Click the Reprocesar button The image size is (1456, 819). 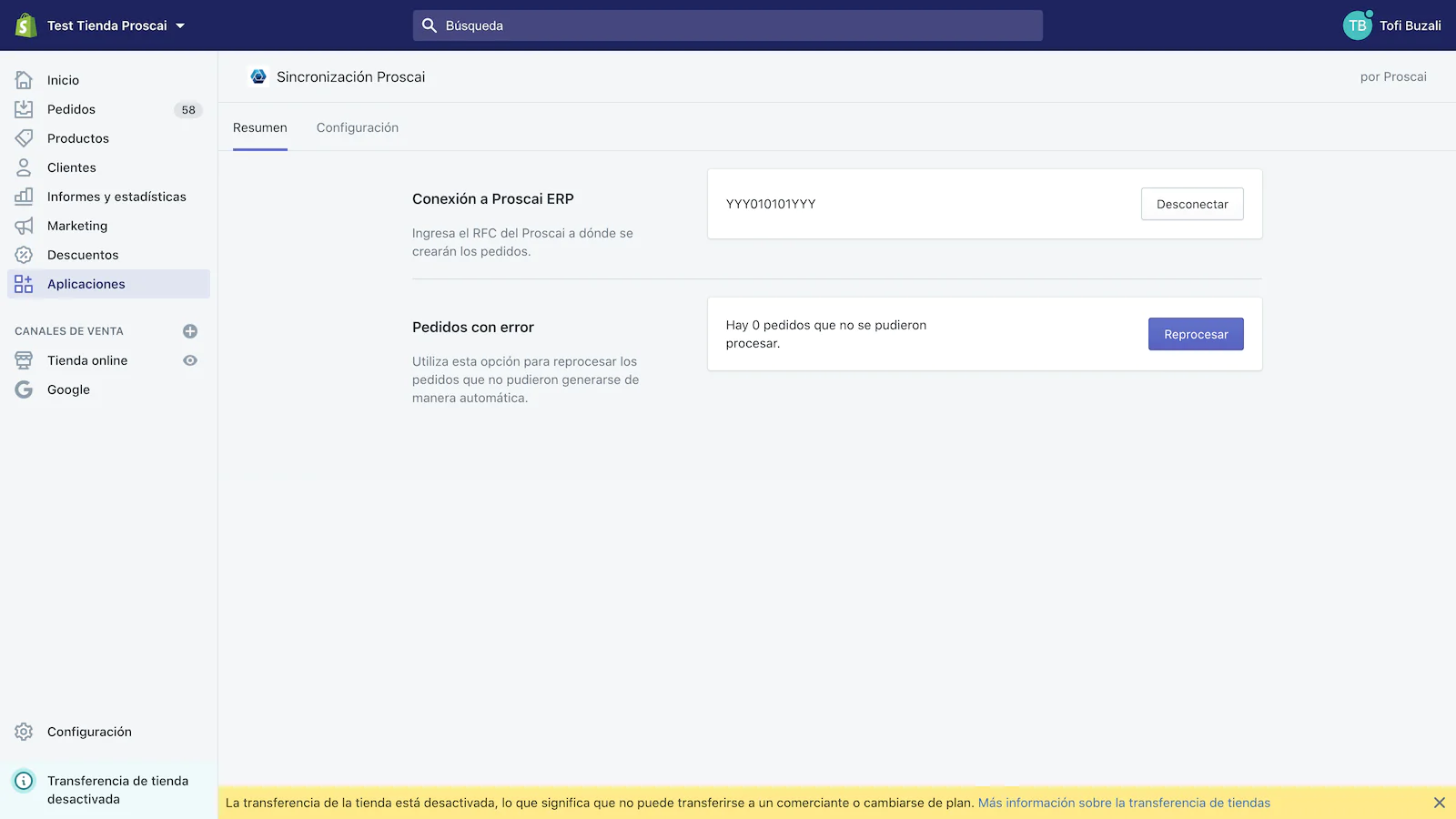click(1195, 334)
